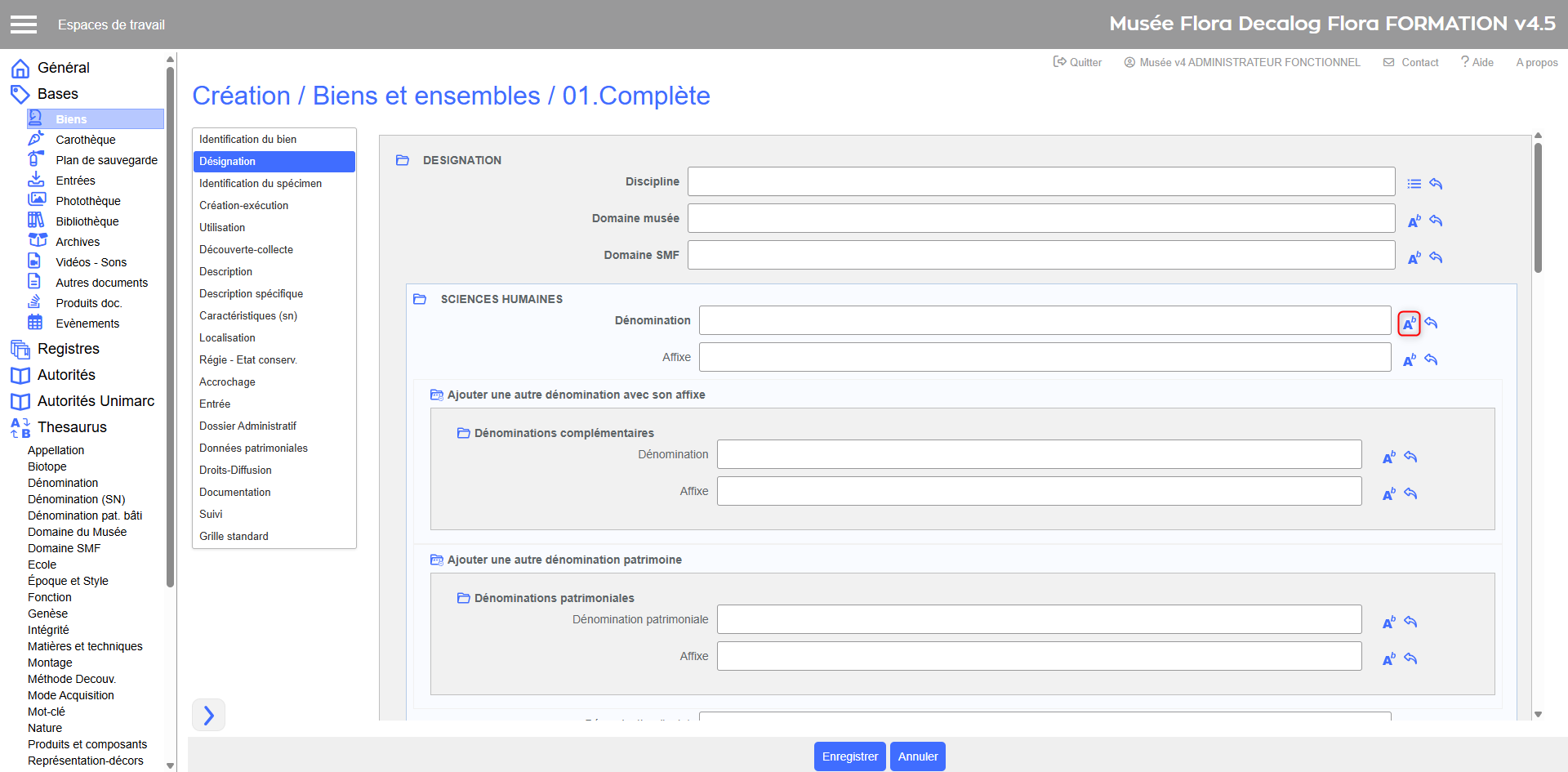Click the Enregistrer button
The height and width of the screenshot is (772, 1568).
pyautogui.click(x=849, y=756)
